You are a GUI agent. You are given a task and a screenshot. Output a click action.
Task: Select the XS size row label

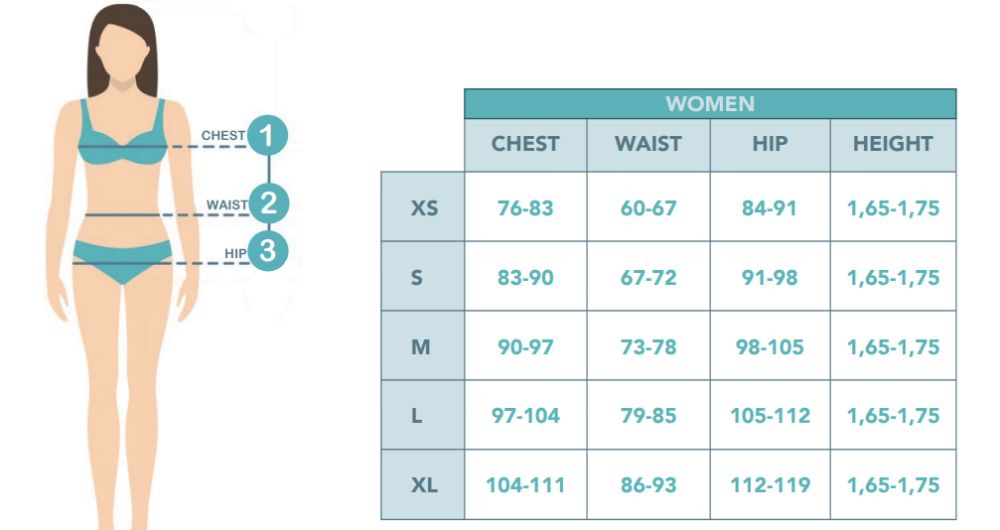(423, 207)
